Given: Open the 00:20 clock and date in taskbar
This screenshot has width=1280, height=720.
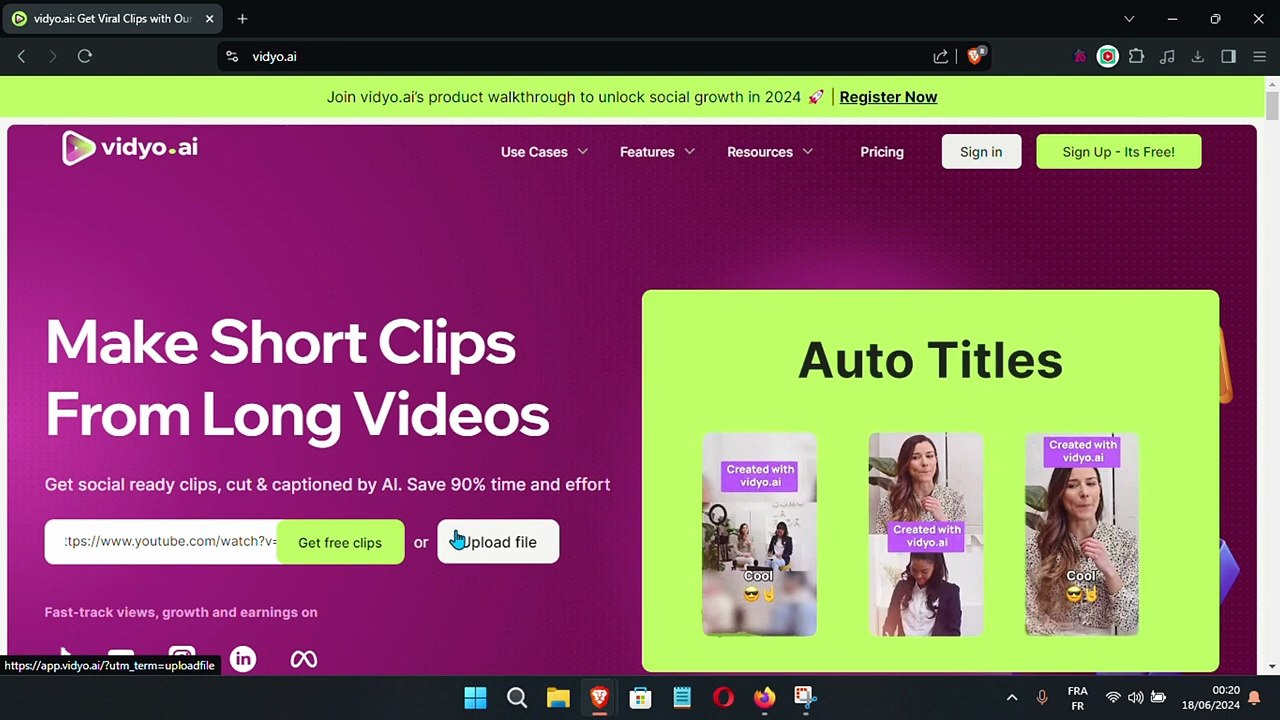Looking at the screenshot, I should tap(1211, 698).
